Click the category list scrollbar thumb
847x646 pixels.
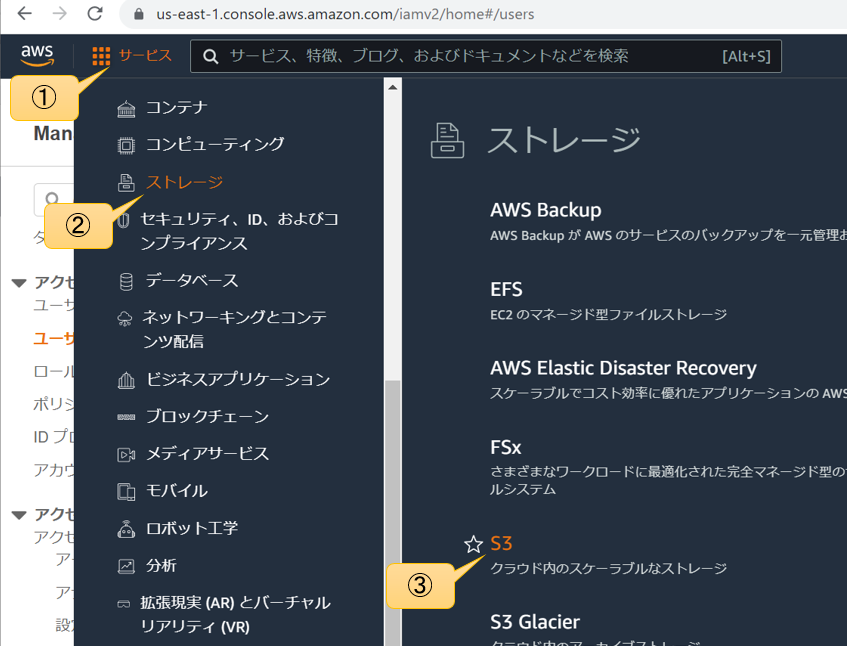tap(393, 512)
